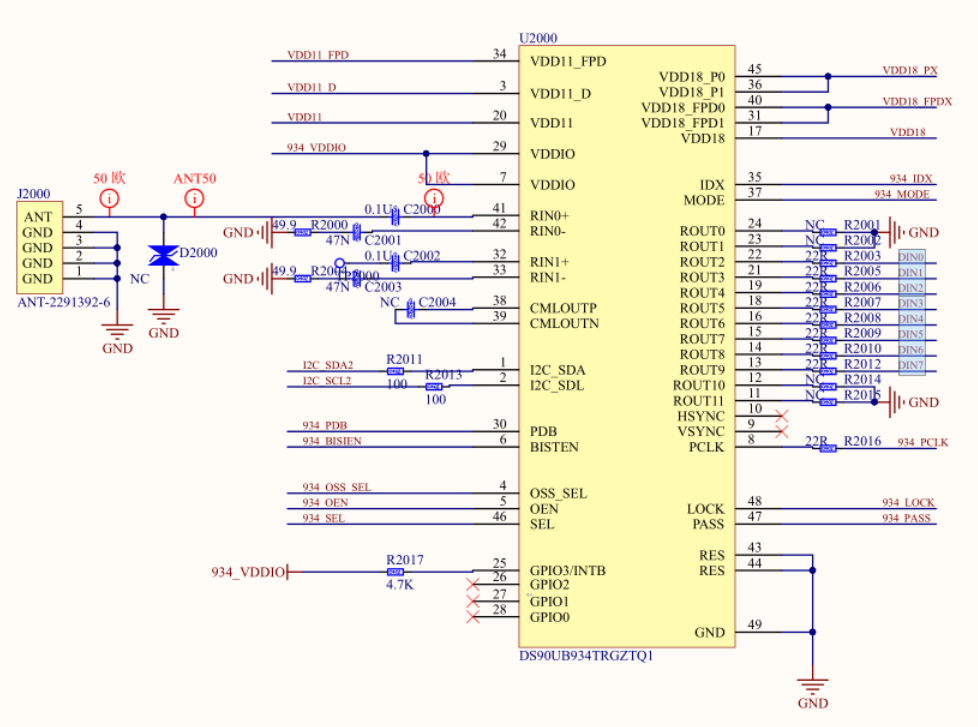
Task: Select the GND port right of R2015
Action: tap(913, 402)
